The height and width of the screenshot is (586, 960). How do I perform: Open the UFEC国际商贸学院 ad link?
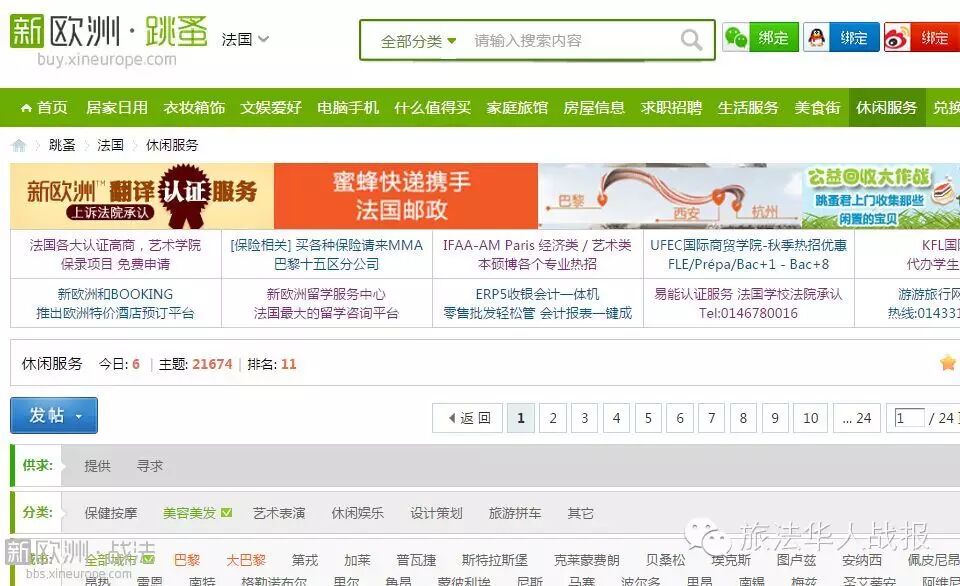point(749,254)
